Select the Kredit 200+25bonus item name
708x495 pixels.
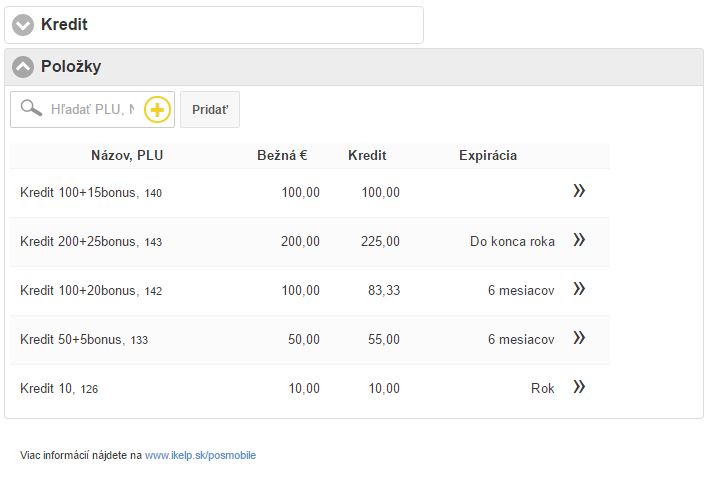pyautogui.click(x=78, y=241)
